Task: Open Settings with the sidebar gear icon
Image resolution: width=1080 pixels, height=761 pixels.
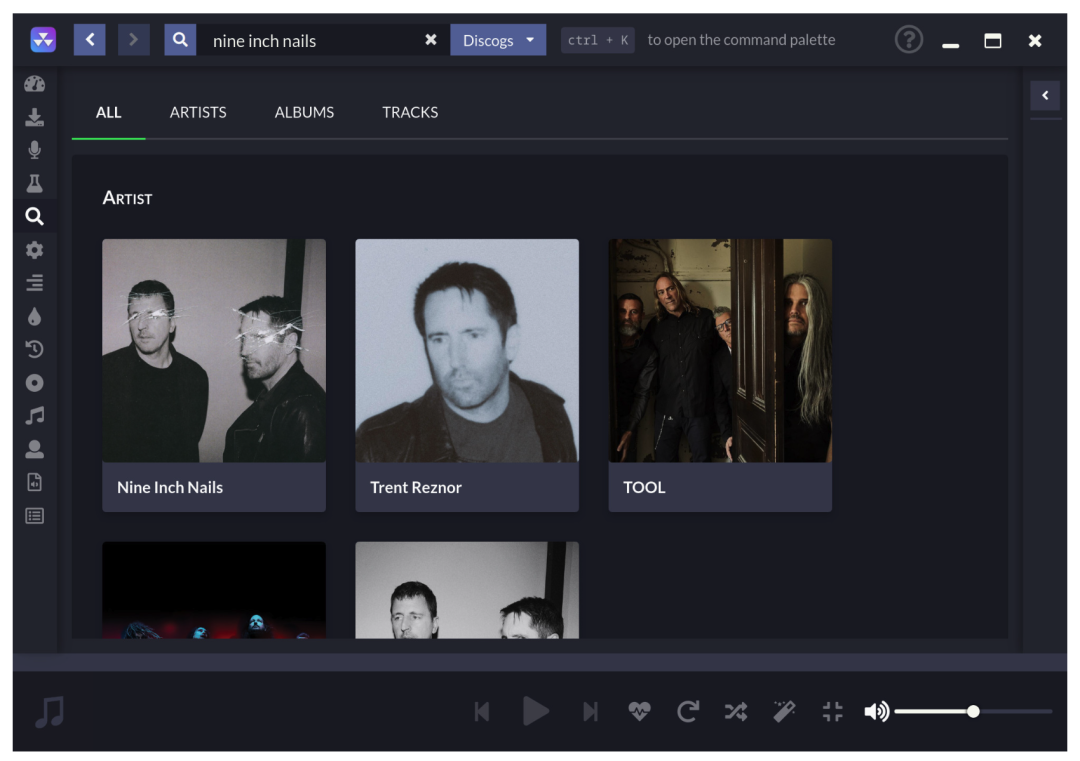Action: [x=34, y=249]
